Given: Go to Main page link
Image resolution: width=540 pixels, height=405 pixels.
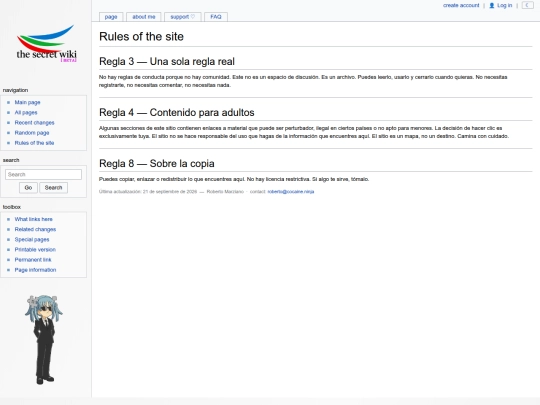Looking at the screenshot, I should 28,102.
